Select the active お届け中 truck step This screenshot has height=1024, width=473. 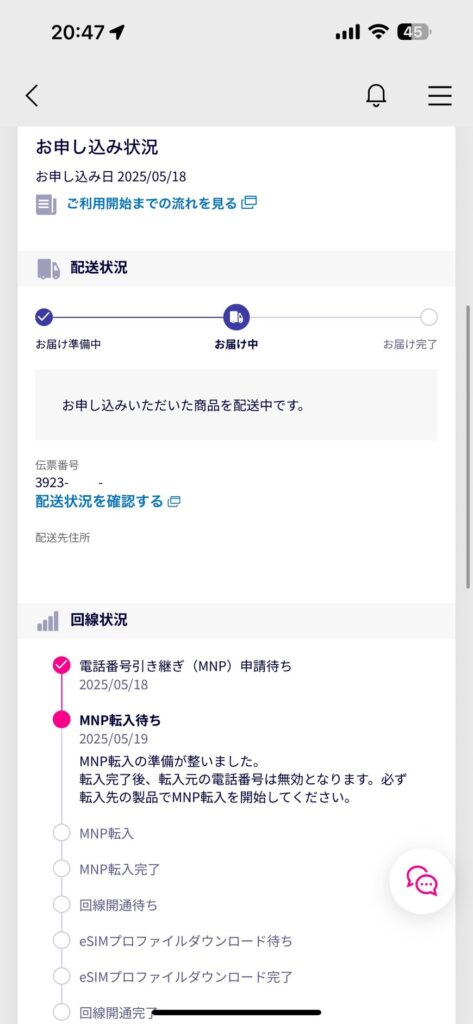coord(236,317)
